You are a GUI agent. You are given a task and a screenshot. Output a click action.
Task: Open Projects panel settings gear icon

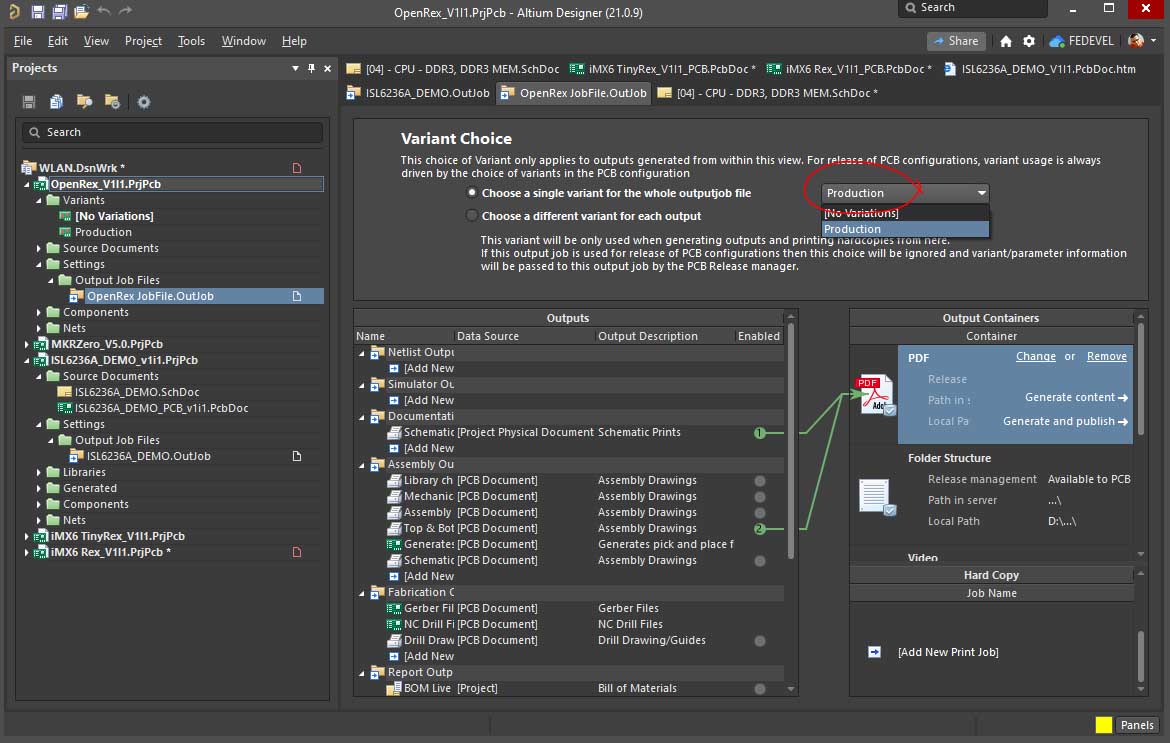click(144, 102)
